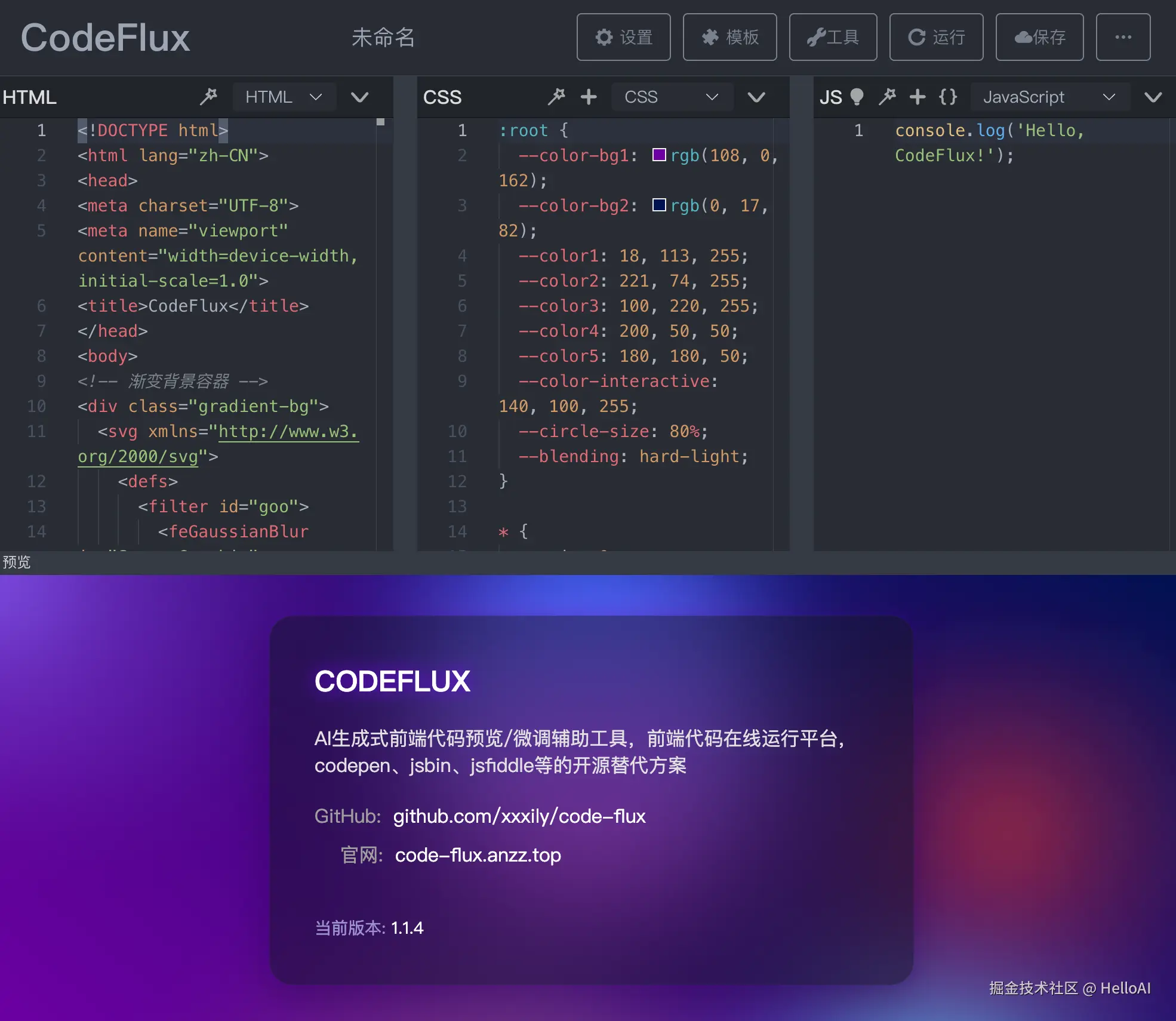This screenshot has width=1176, height=1021.
Task: Collapse the CSS panel with its chevron
Action: pos(756,97)
